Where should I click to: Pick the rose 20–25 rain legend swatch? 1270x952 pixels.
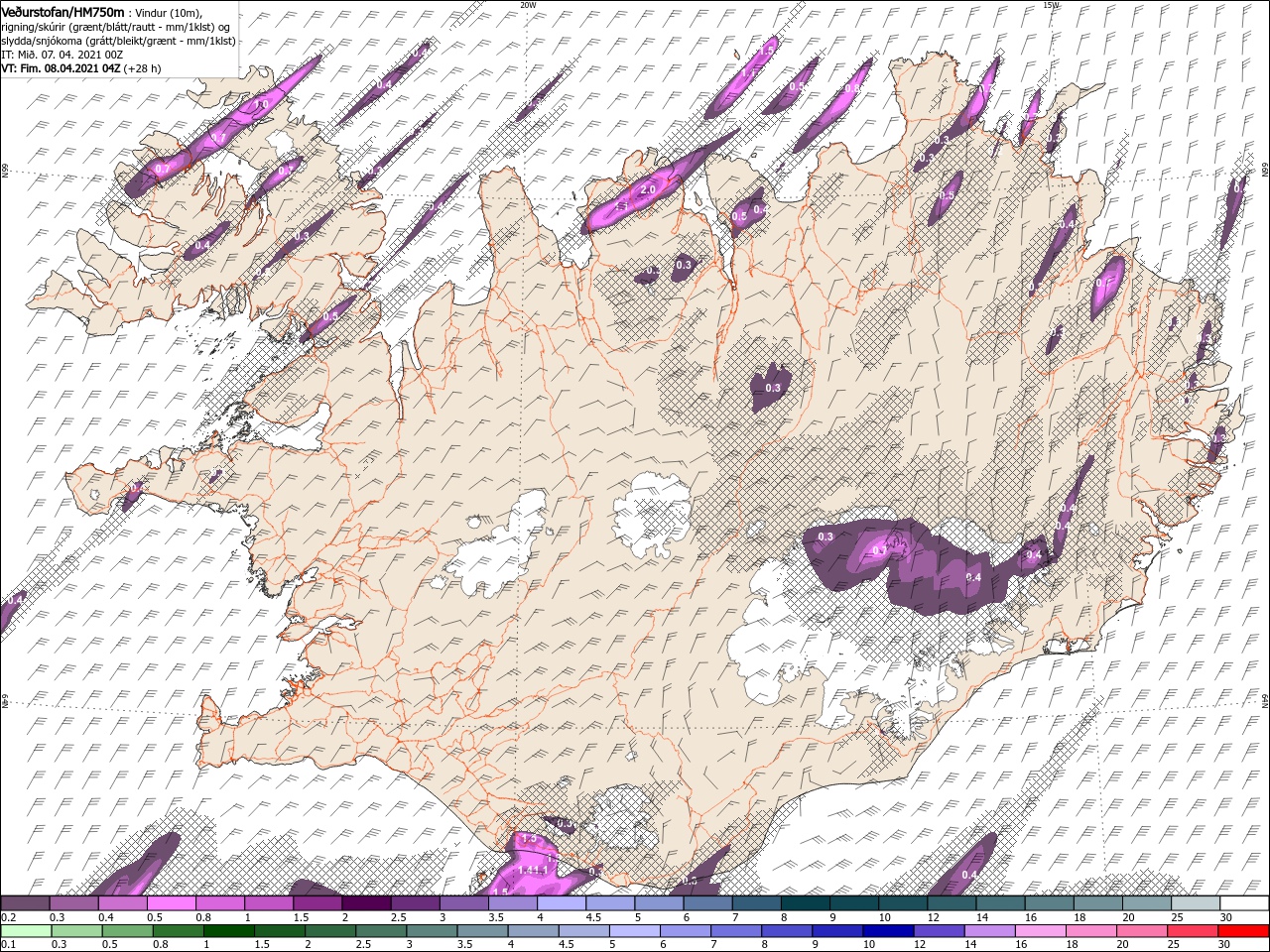(x=1142, y=931)
